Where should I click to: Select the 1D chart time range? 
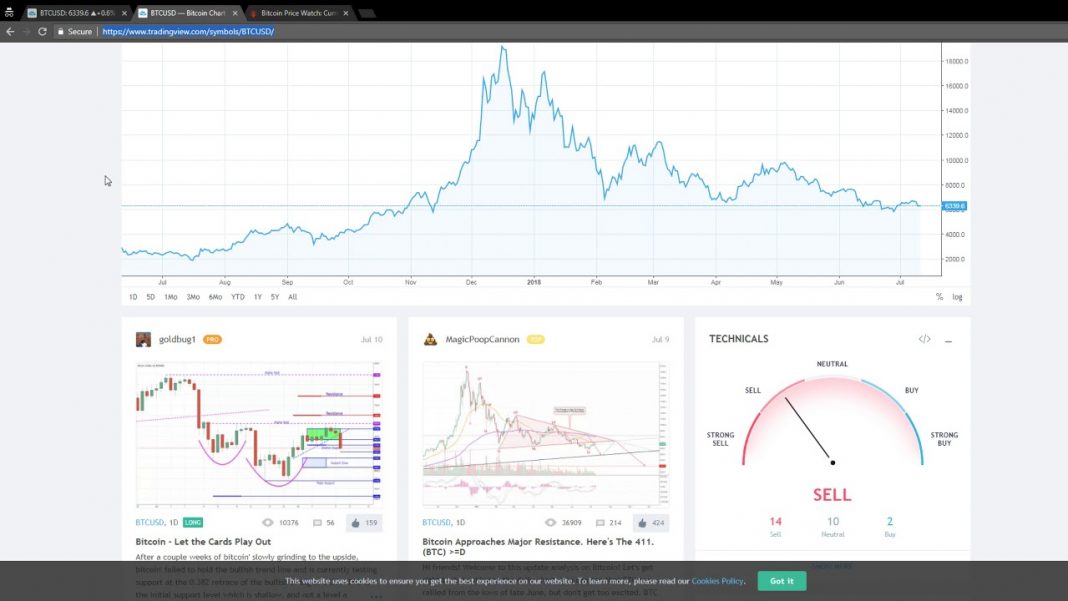[133, 297]
